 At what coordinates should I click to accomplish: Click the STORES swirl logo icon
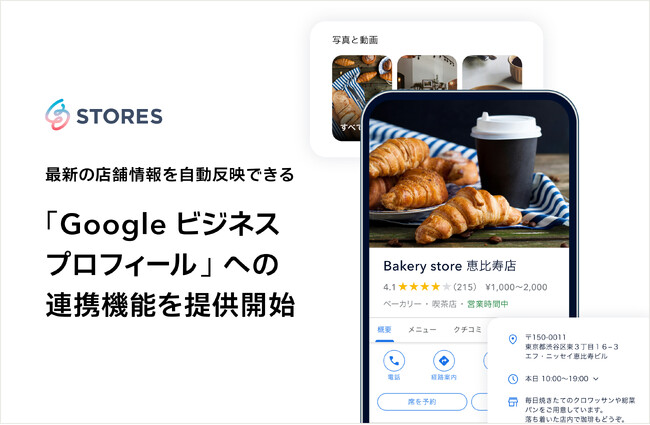pyautogui.click(x=58, y=115)
